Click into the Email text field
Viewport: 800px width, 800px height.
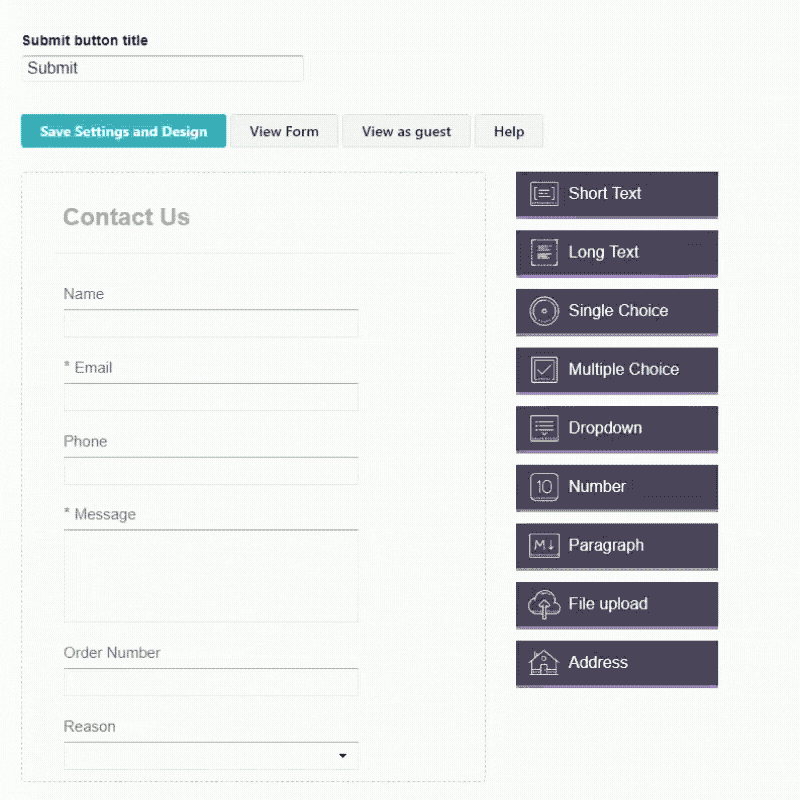point(211,397)
